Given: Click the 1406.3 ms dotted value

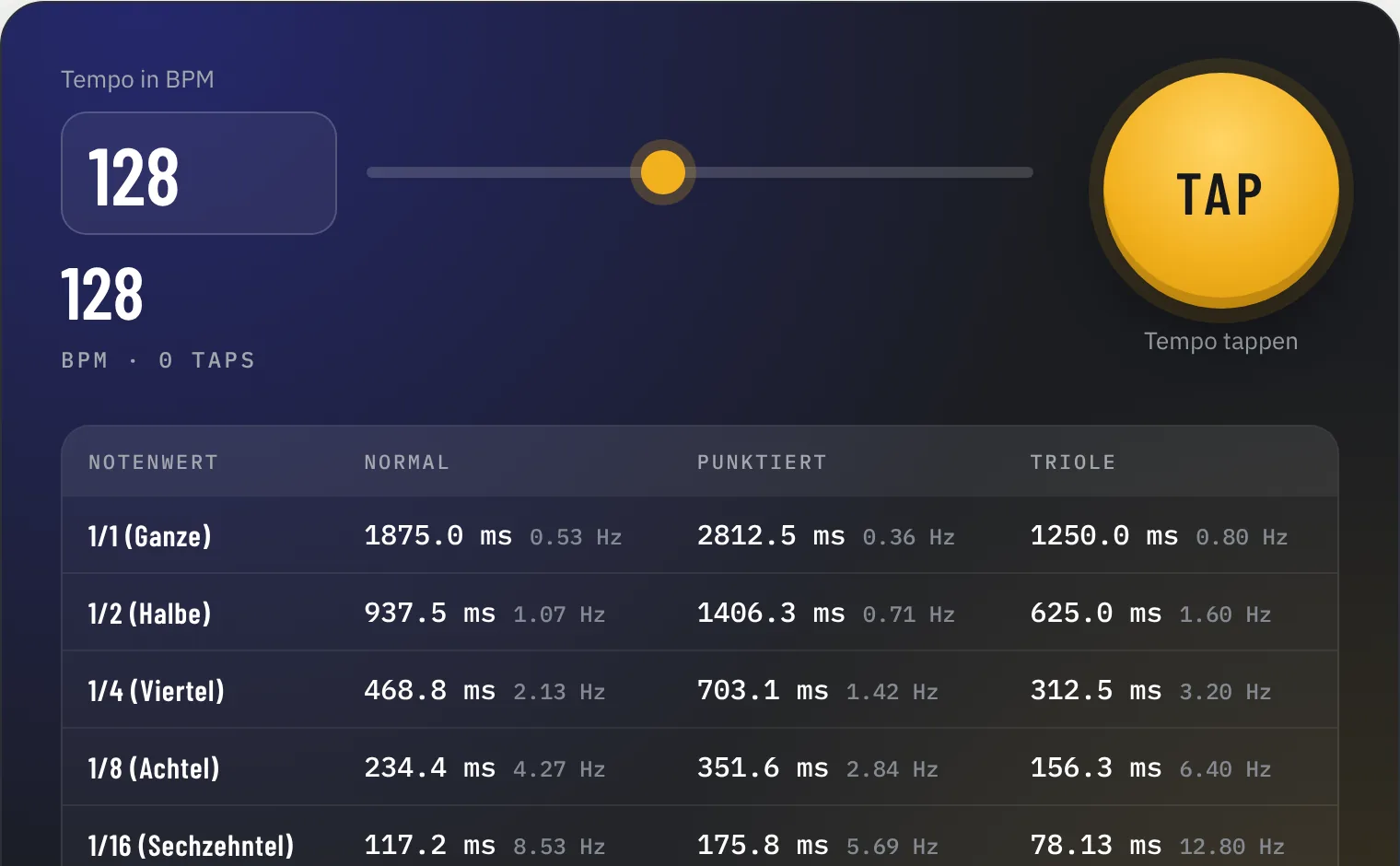Looking at the screenshot, I should pyautogui.click(x=771, y=613).
